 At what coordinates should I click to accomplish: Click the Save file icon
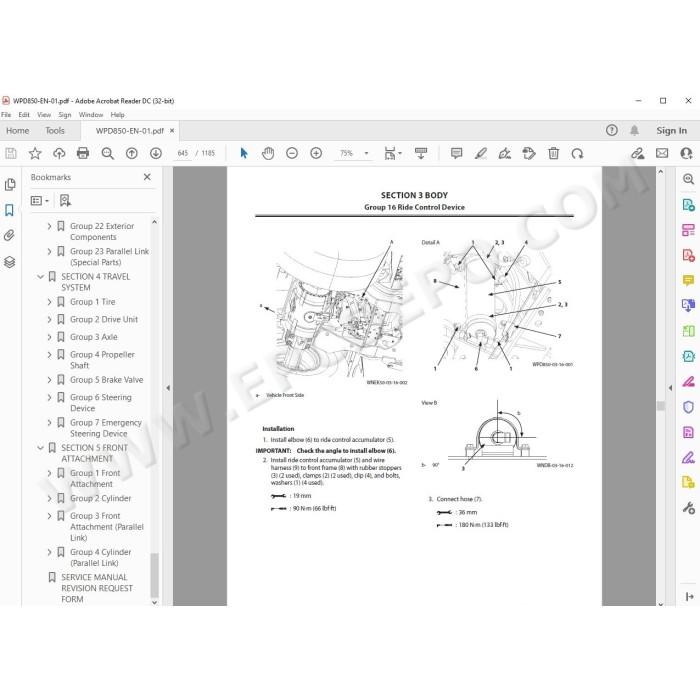(11, 154)
